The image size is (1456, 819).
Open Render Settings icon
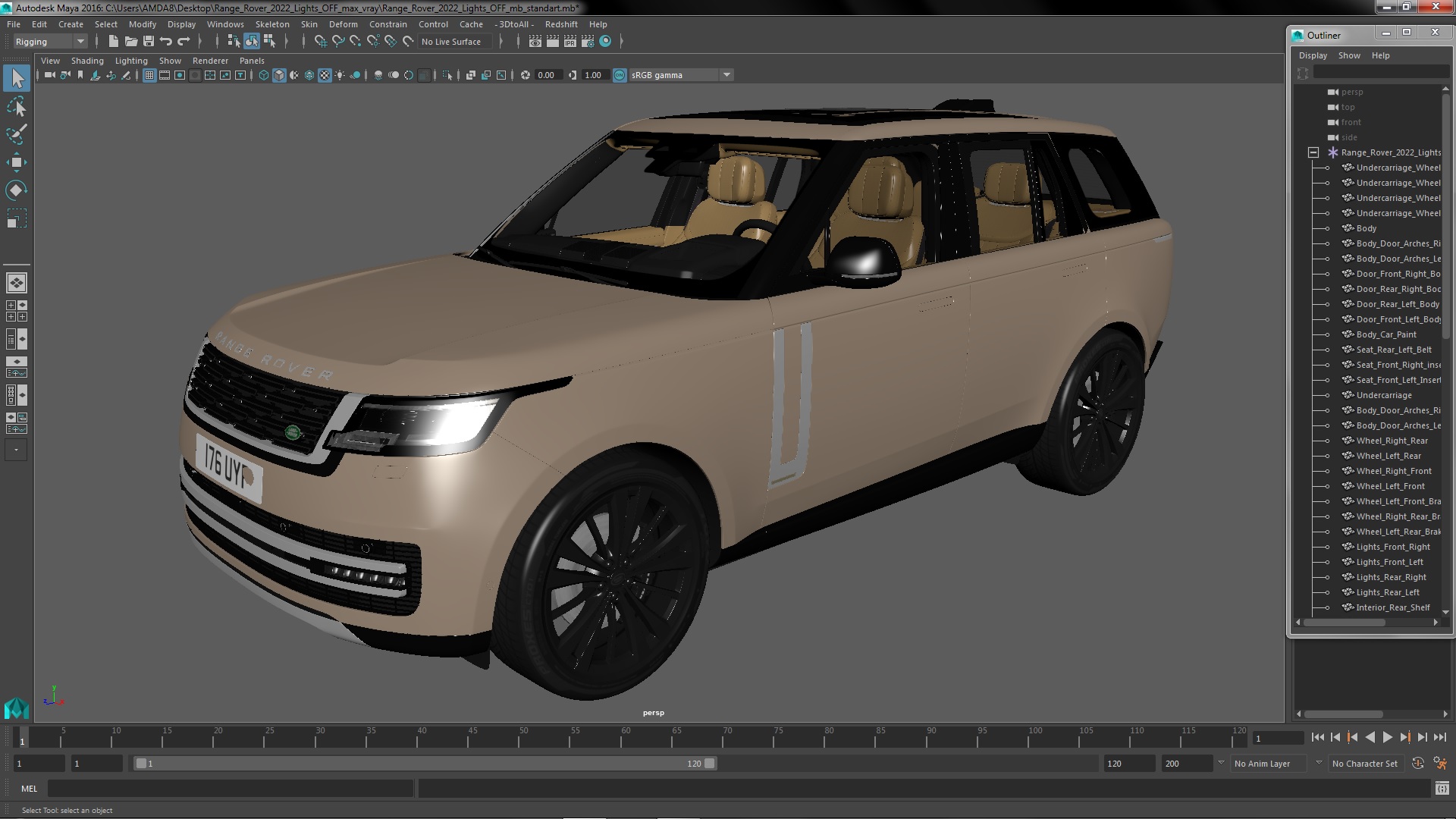coord(587,42)
